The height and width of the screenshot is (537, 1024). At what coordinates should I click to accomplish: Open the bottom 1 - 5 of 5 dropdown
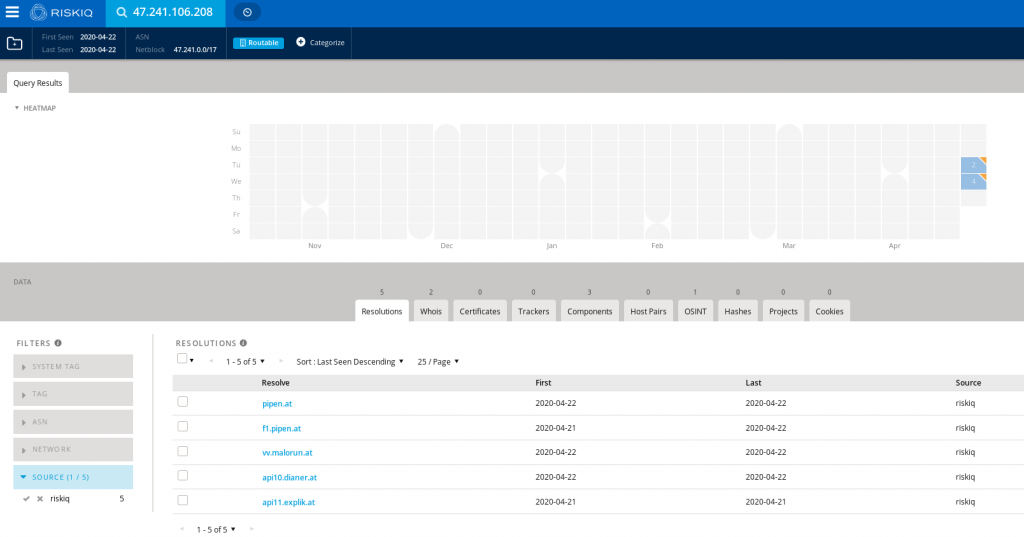[216, 529]
